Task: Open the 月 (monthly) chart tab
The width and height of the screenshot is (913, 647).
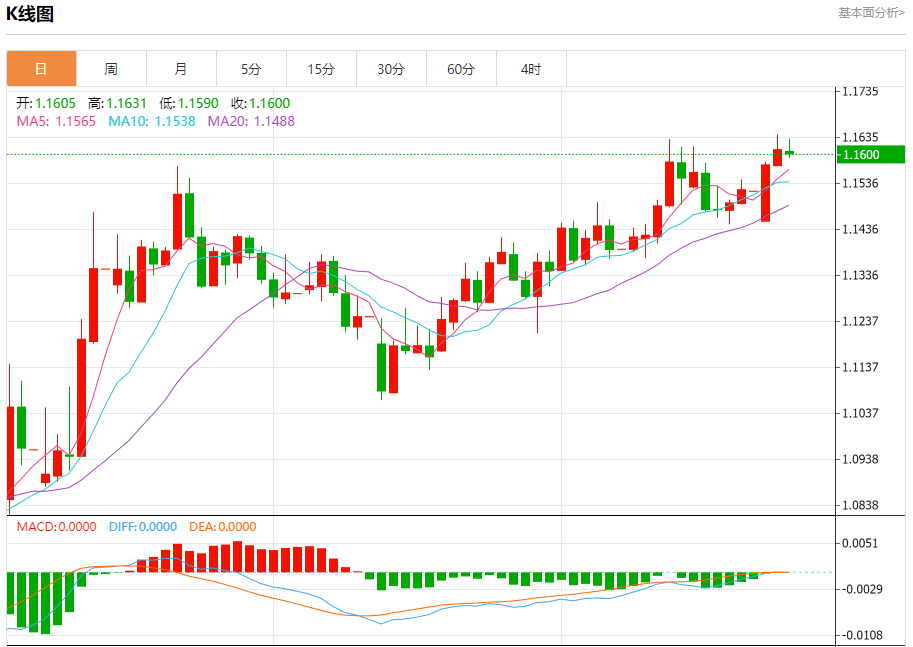Action: [181, 69]
